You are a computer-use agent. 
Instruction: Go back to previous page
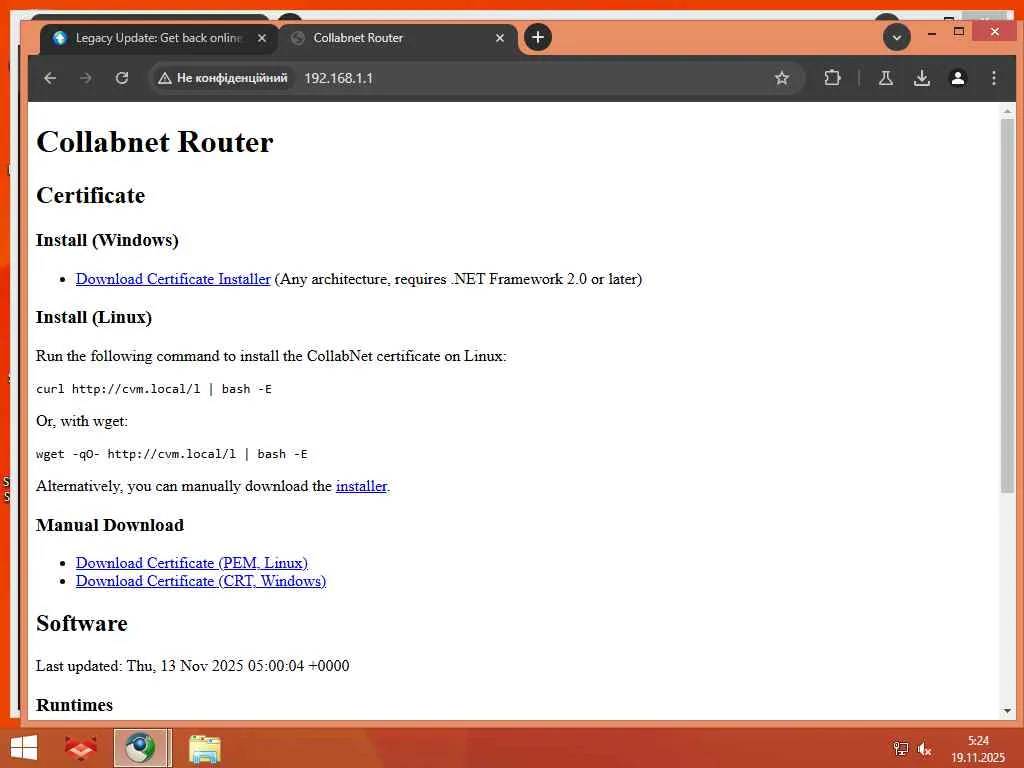point(50,78)
